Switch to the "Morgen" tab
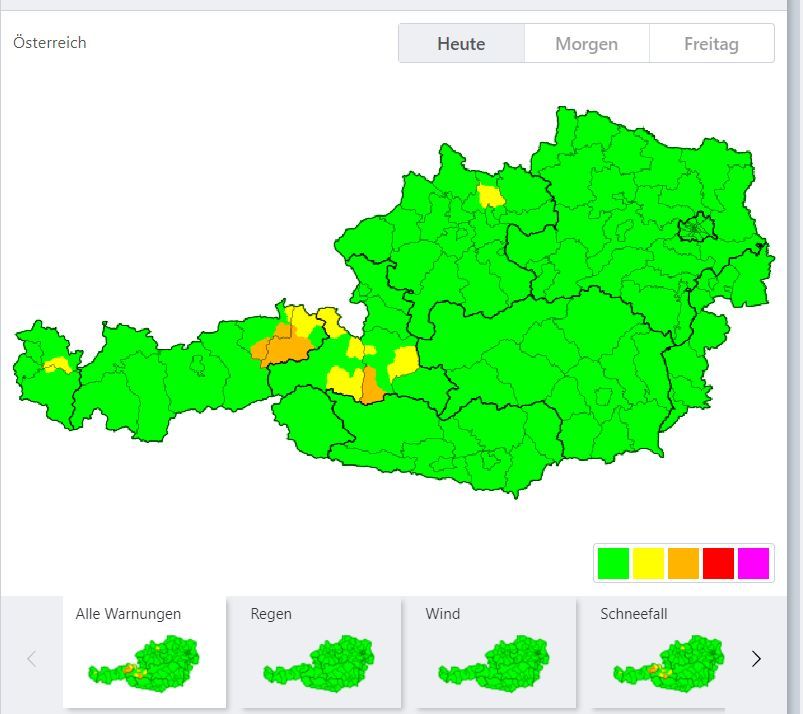This screenshot has height=714, width=803. point(587,43)
